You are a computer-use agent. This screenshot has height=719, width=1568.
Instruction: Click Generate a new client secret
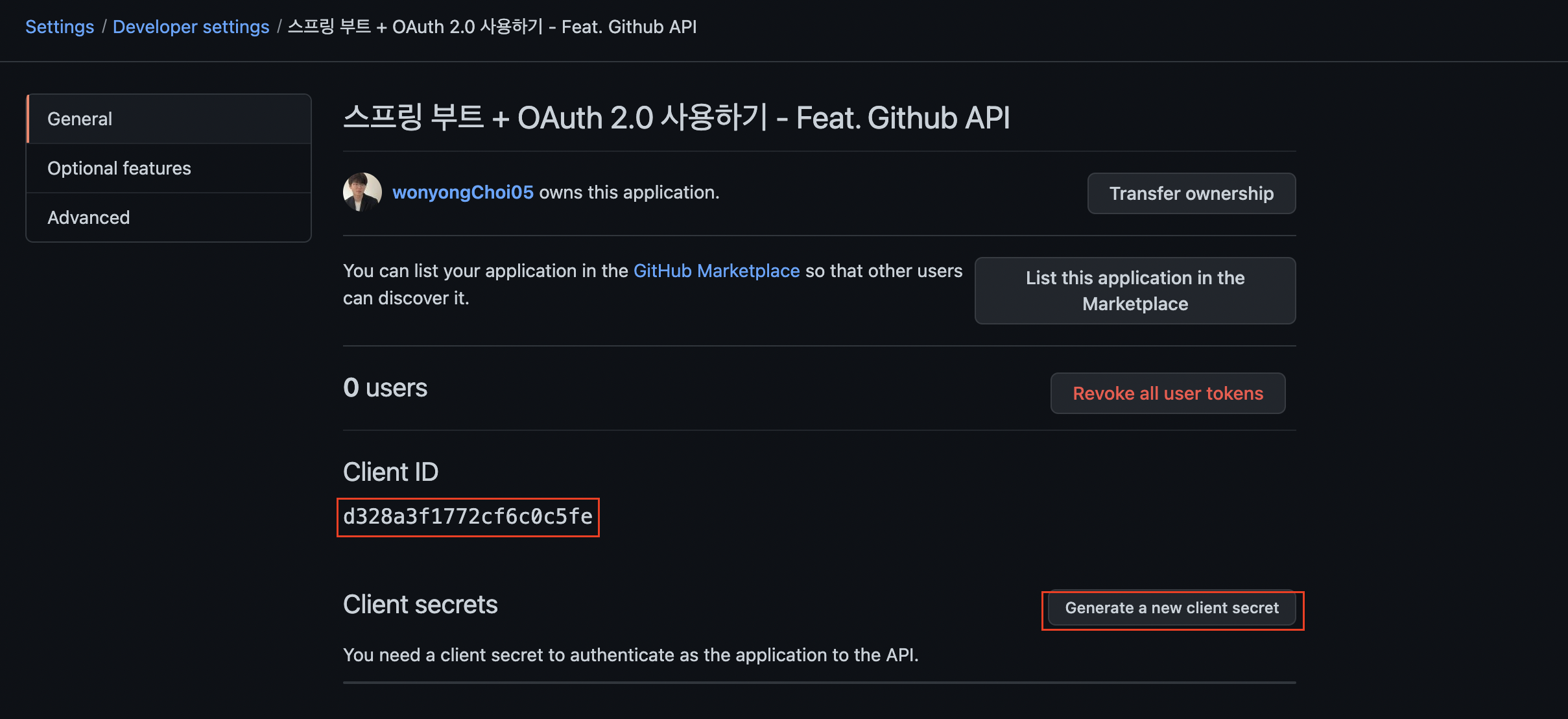pyautogui.click(x=1172, y=608)
